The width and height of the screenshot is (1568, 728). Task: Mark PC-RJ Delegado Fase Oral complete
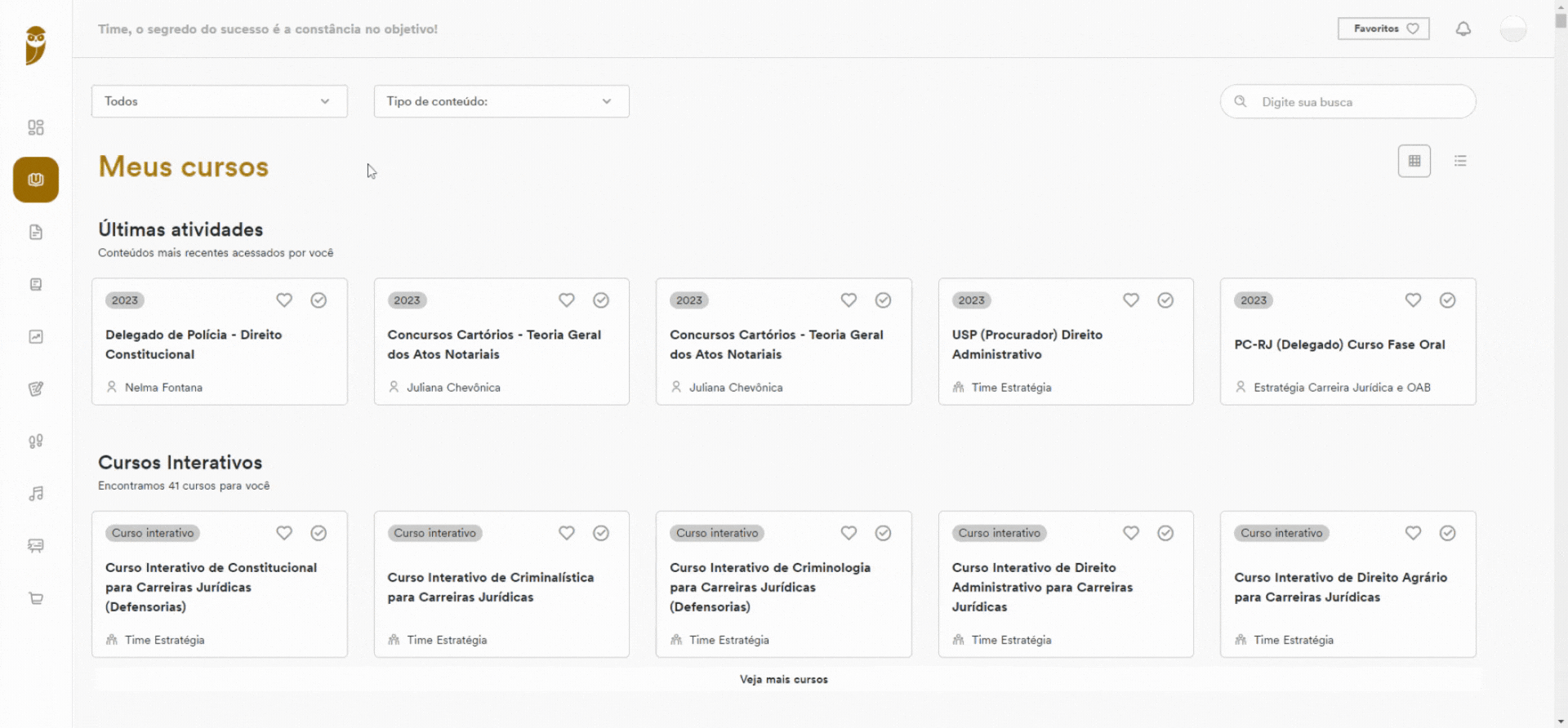(1448, 300)
